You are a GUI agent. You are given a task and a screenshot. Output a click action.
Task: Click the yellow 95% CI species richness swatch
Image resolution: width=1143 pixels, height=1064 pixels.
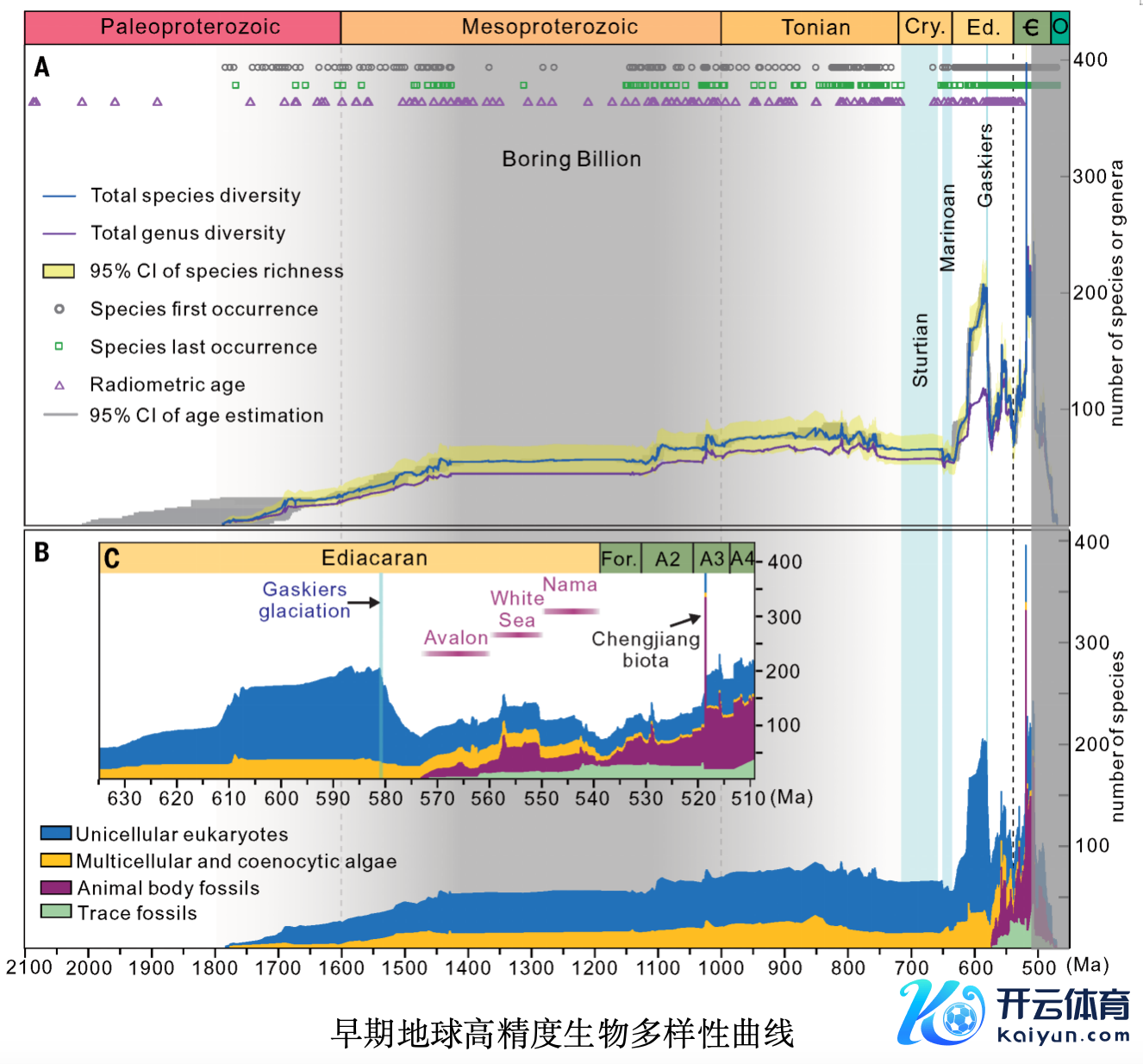click(59, 272)
